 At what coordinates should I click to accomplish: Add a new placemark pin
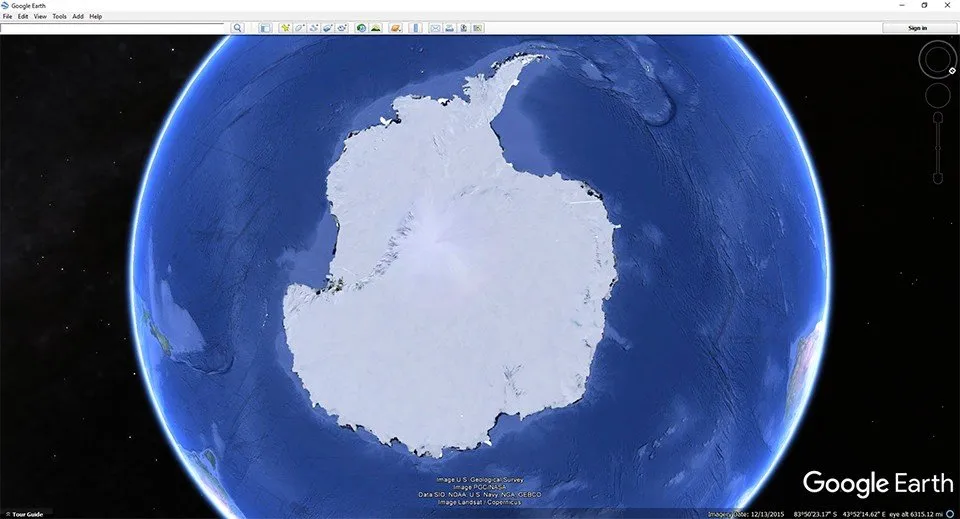(x=285, y=28)
